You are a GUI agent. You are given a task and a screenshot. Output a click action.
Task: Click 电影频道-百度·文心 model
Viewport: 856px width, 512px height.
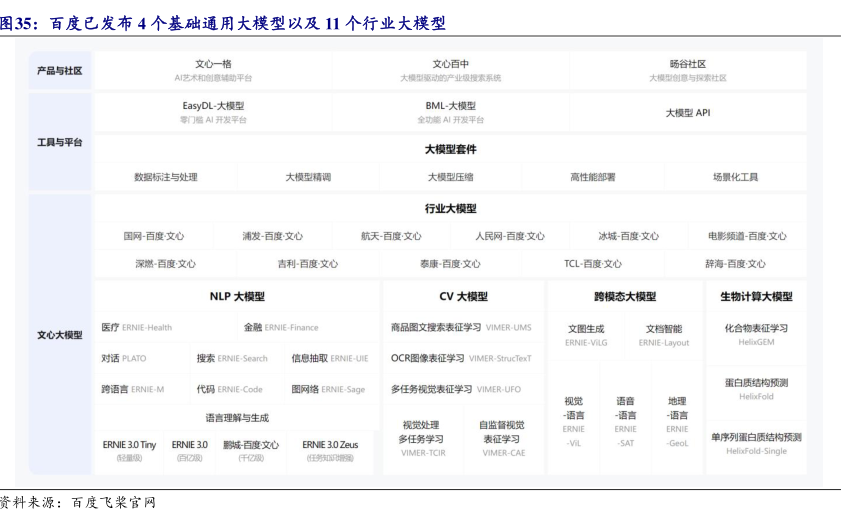[x=747, y=236]
